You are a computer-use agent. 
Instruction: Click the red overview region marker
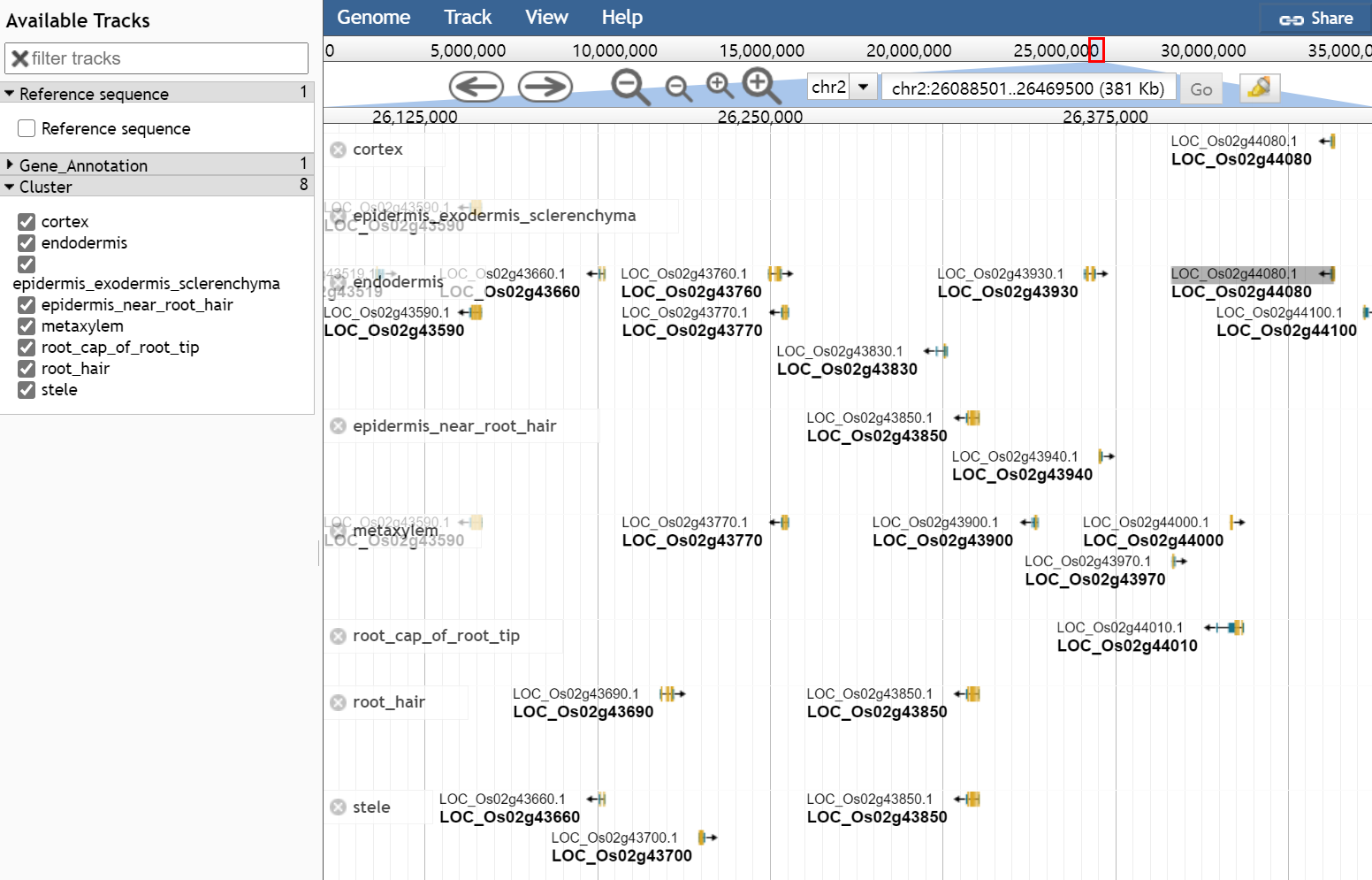[1096, 50]
